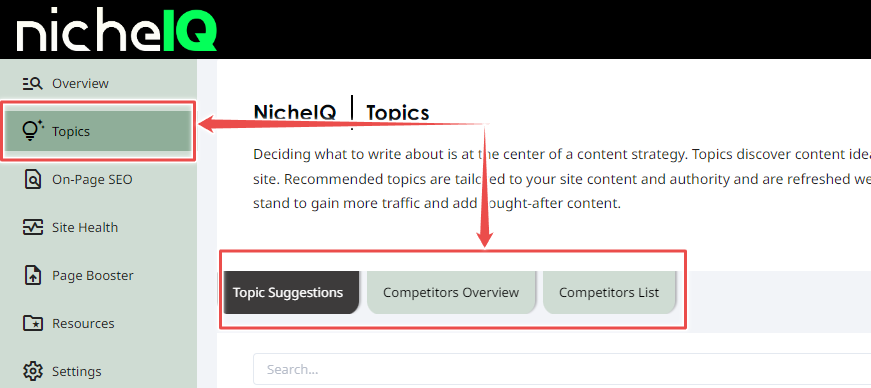Focus the Search... input field
This screenshot has width=871, height=388.
tap(562, 369)
